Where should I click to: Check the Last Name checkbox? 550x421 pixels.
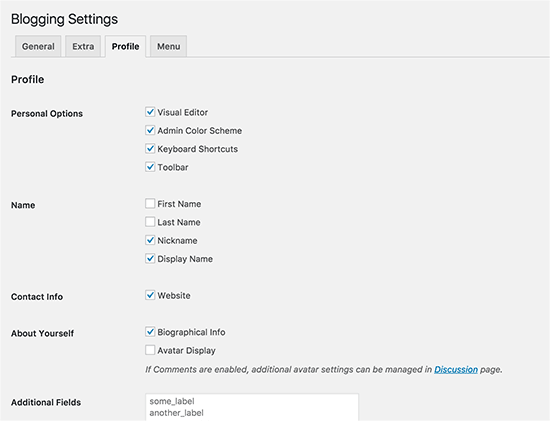[x=150, y=222]
